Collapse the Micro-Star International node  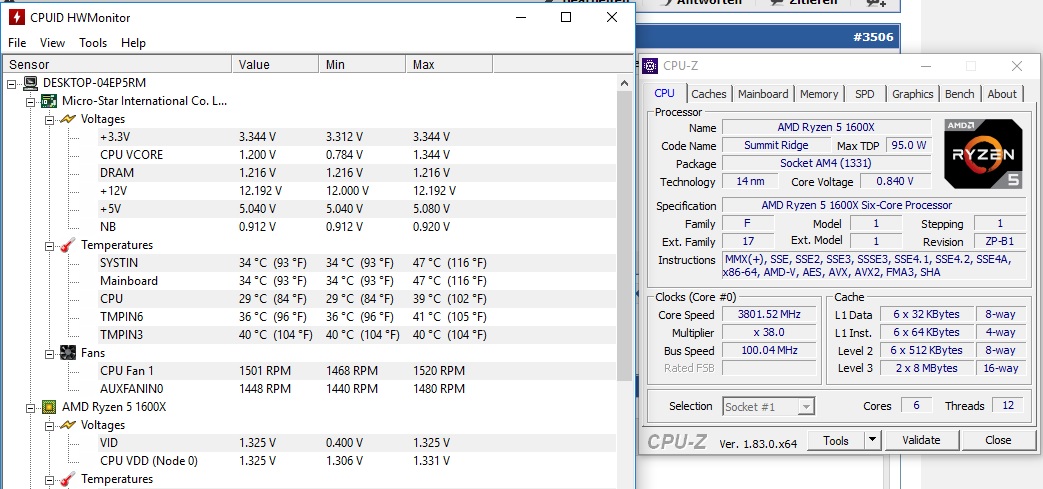pyautogui.click(x=31, y=102)
